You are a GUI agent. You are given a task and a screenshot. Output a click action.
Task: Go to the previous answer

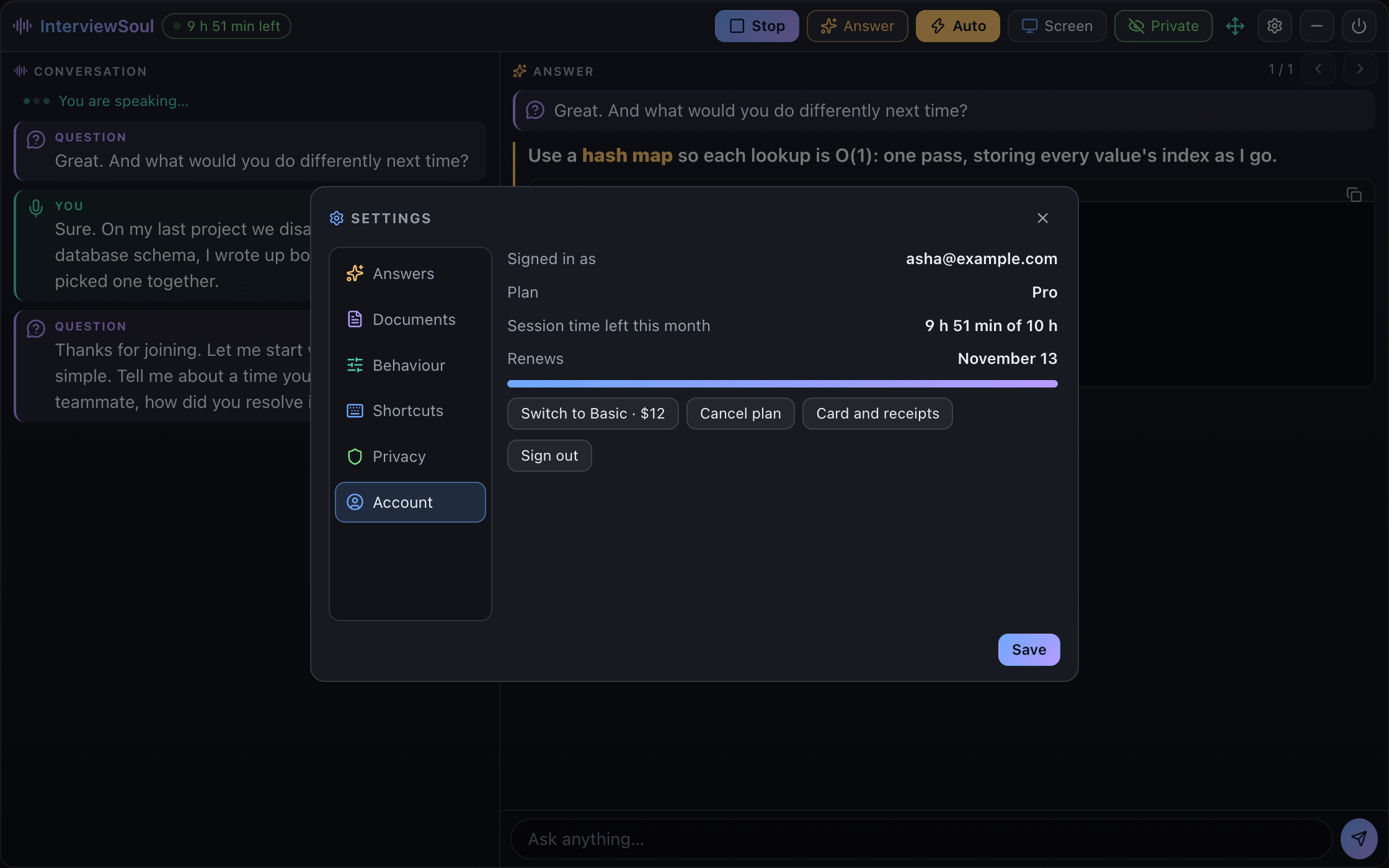1318,69
